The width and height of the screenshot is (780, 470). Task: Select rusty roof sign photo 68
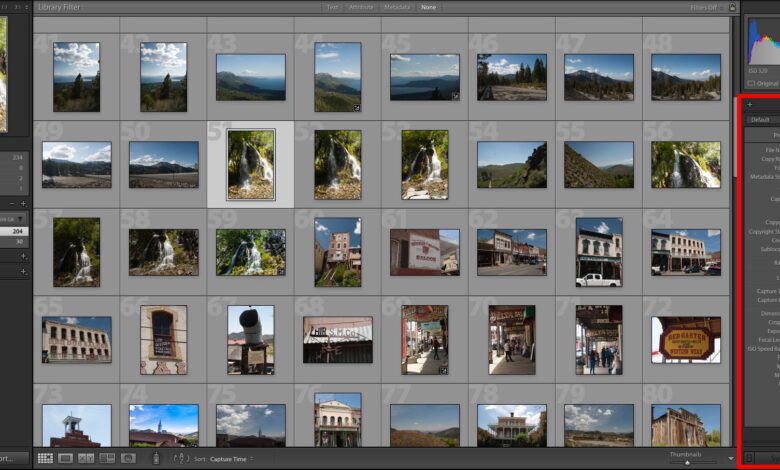338,340
